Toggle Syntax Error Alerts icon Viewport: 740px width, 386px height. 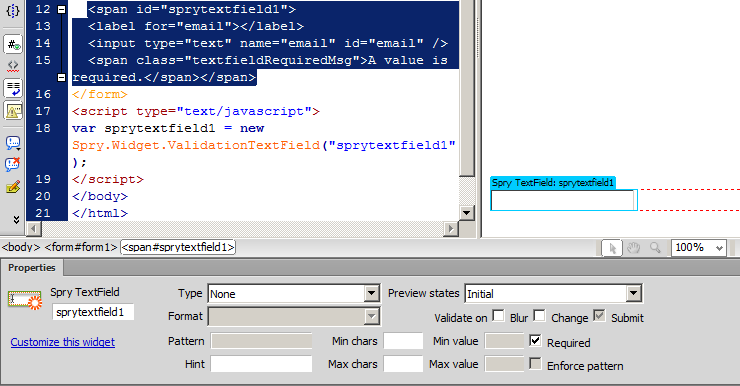tap(13, 111)
